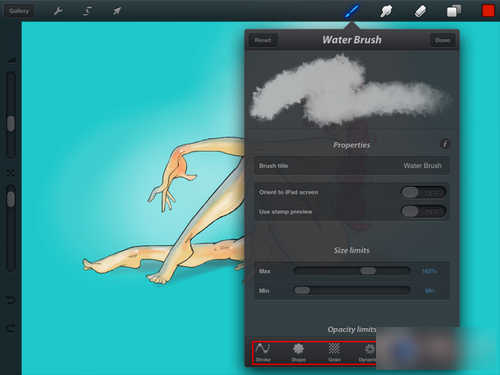Click the Water Brush stroke preview
Image resolution: width=500 pixels, height=375 pixels.
pyautogui.click(x=352, y=91)
